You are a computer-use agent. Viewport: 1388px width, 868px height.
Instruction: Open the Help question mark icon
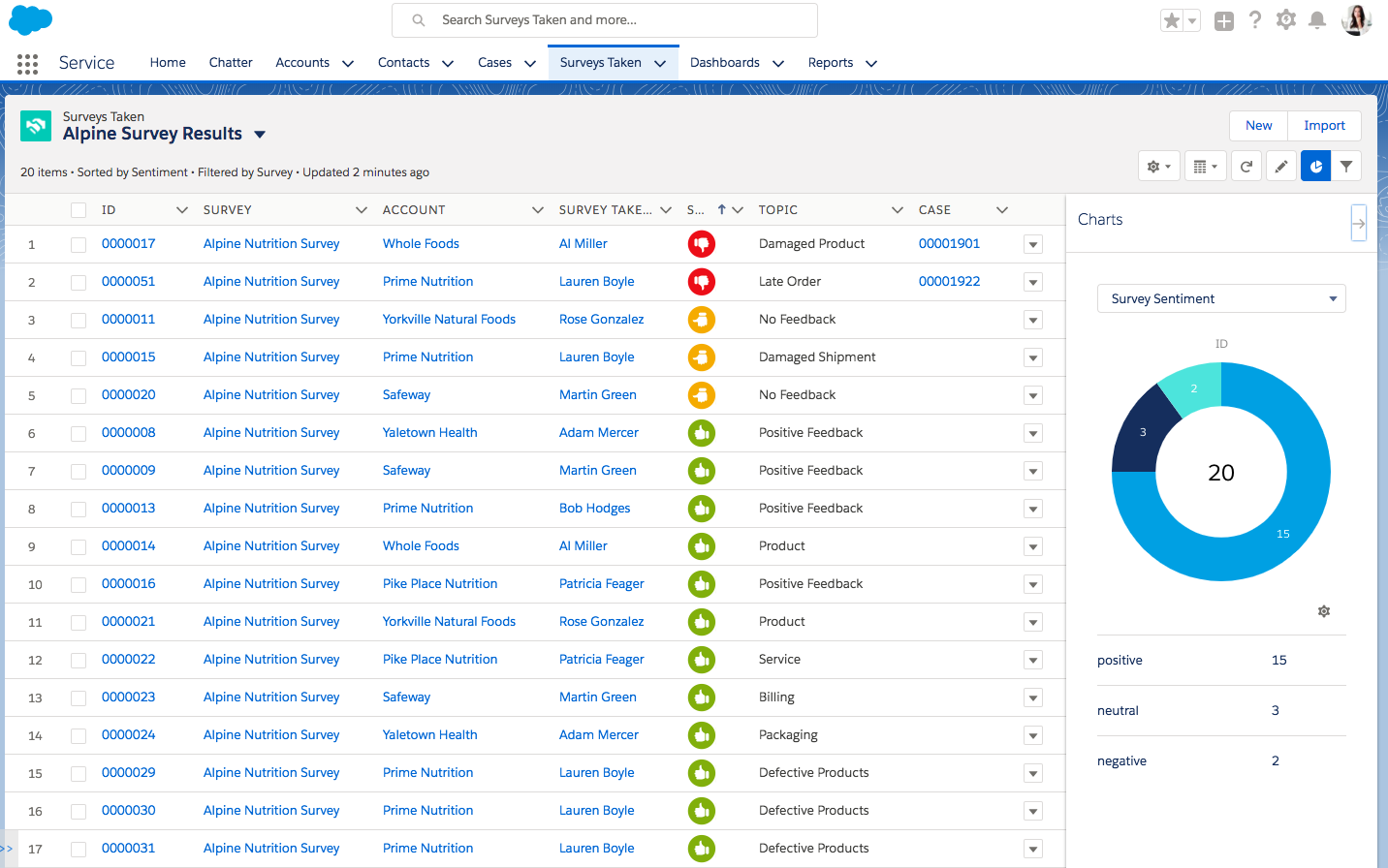(1255, 19)
